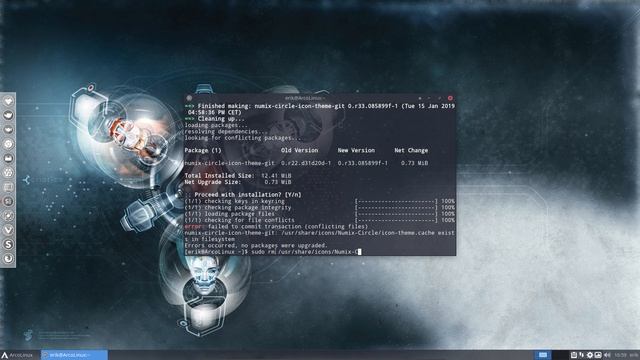Click the 'Net Upgrade Size:' line
640x360 pixels.
tap(238, 182)
